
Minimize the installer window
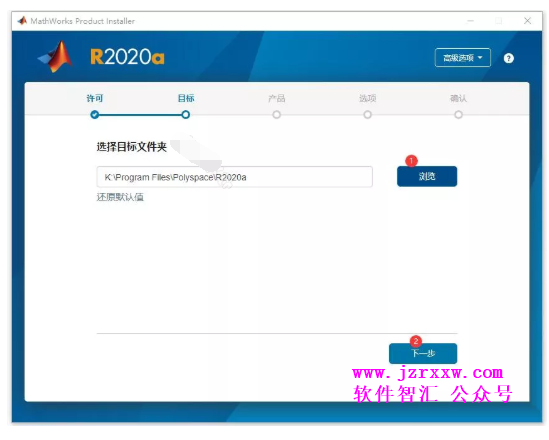coord(471,21)
